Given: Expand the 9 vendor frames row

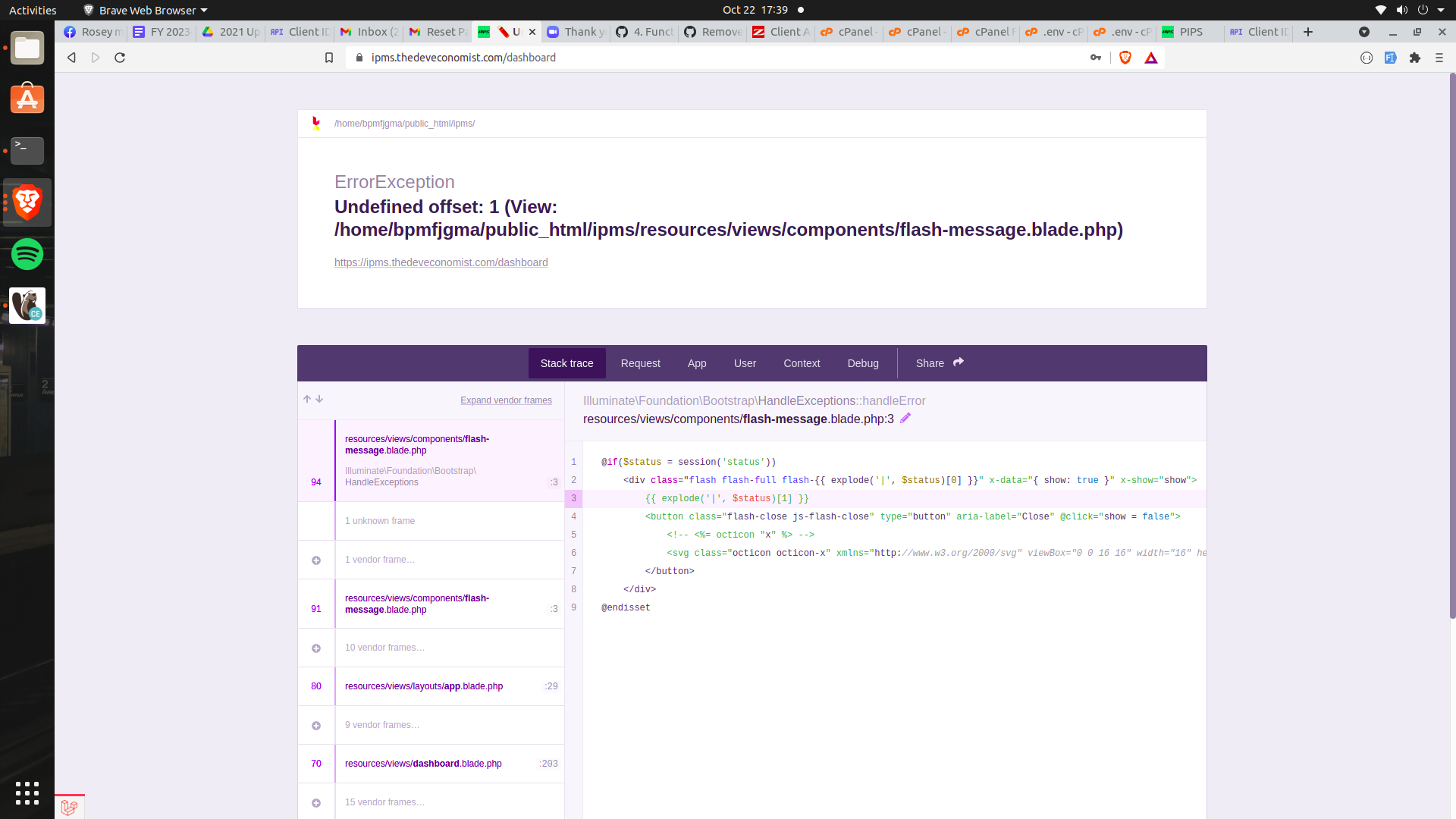Looking at the screenshot, I should 431,725.
